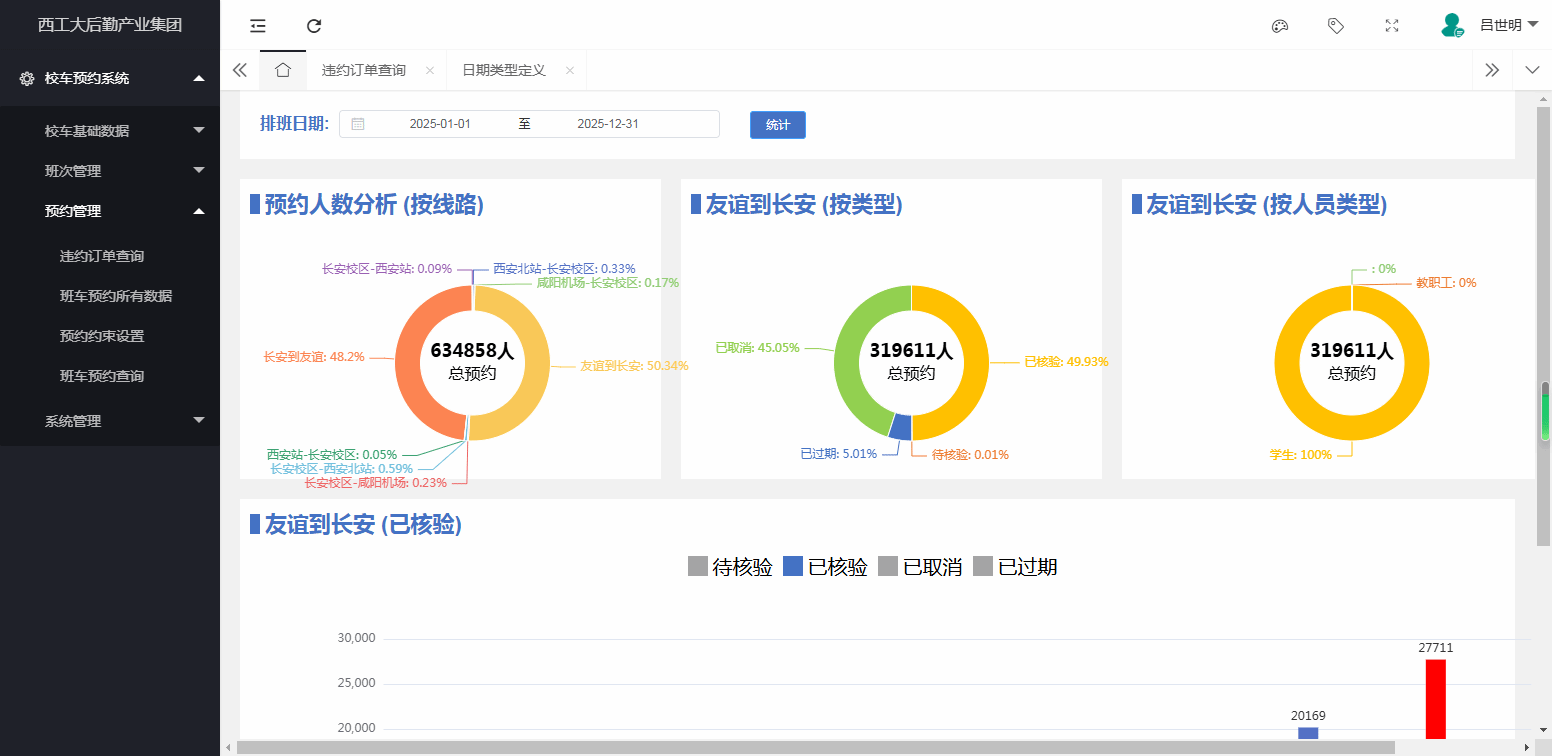Toggle the 已核验 legend series
The width and height of the screenshot is (1552, 756).
pyautogui.click(x=825, y=567)
